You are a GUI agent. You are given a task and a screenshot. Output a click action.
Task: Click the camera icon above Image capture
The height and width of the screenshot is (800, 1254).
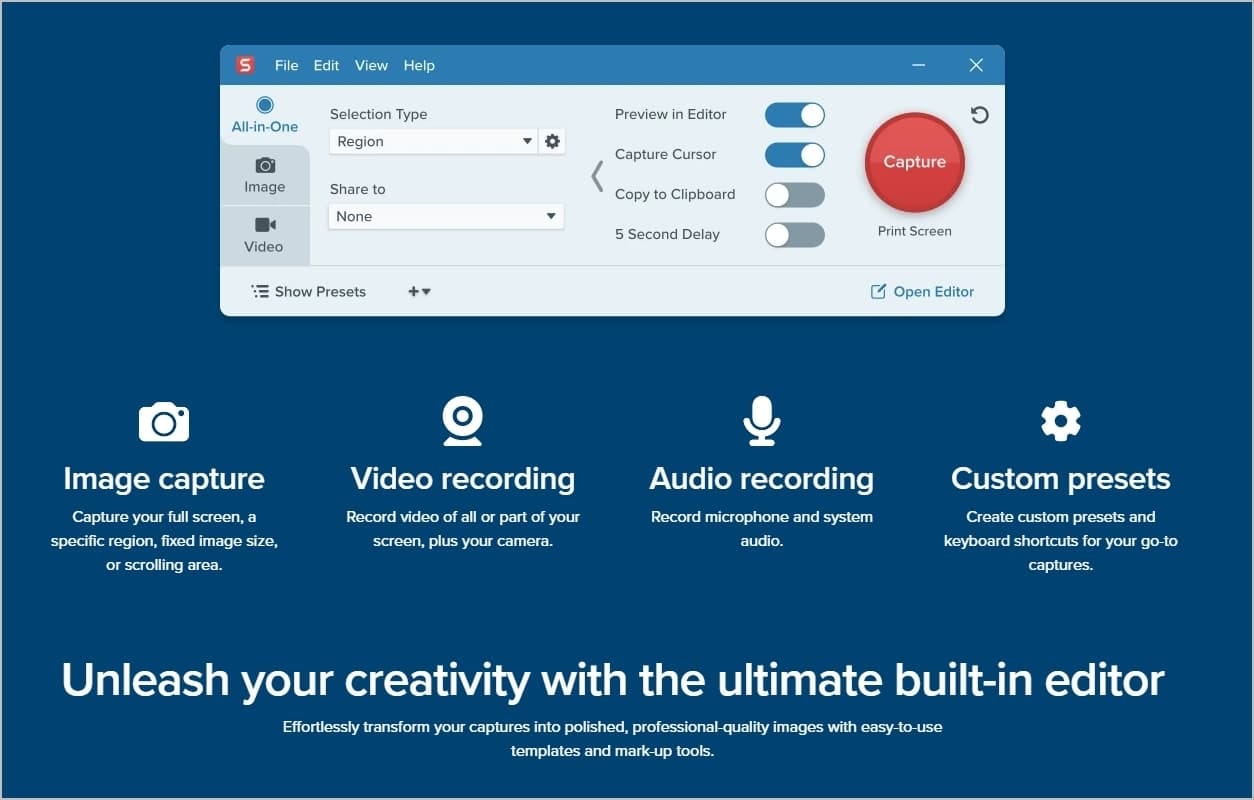click(164, 421)
